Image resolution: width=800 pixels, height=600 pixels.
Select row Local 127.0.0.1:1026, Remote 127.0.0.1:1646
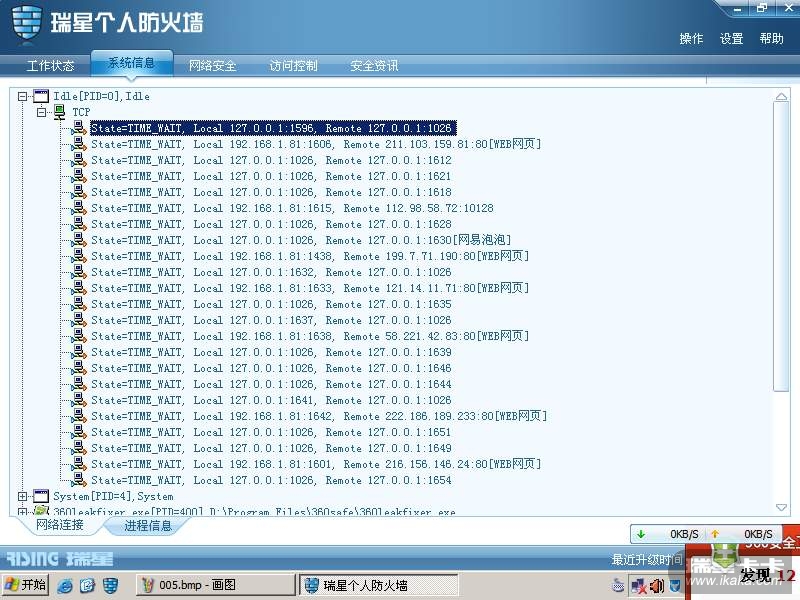coord(271,368)
